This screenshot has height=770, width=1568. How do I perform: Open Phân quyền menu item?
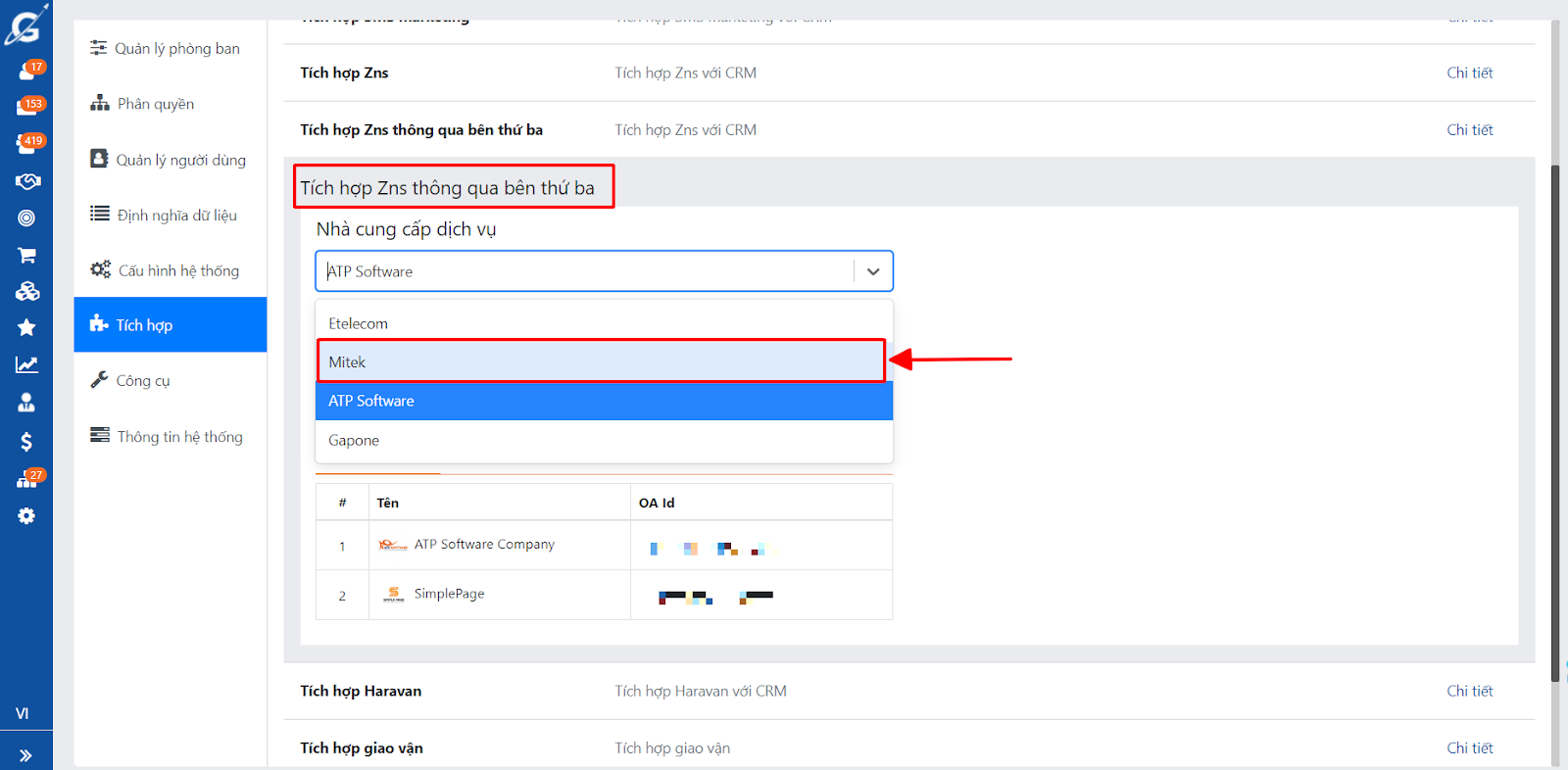pos(170,104)
